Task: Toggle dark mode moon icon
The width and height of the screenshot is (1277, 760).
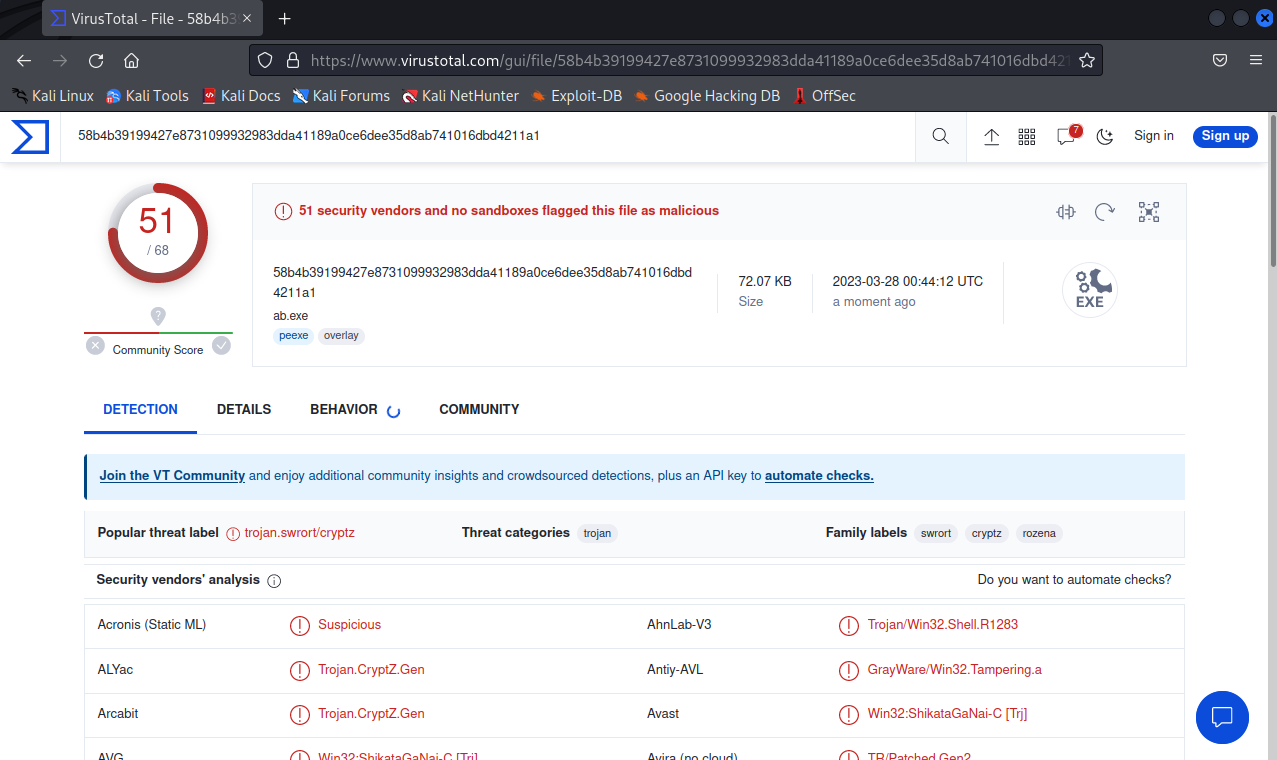Action: 1105,137
